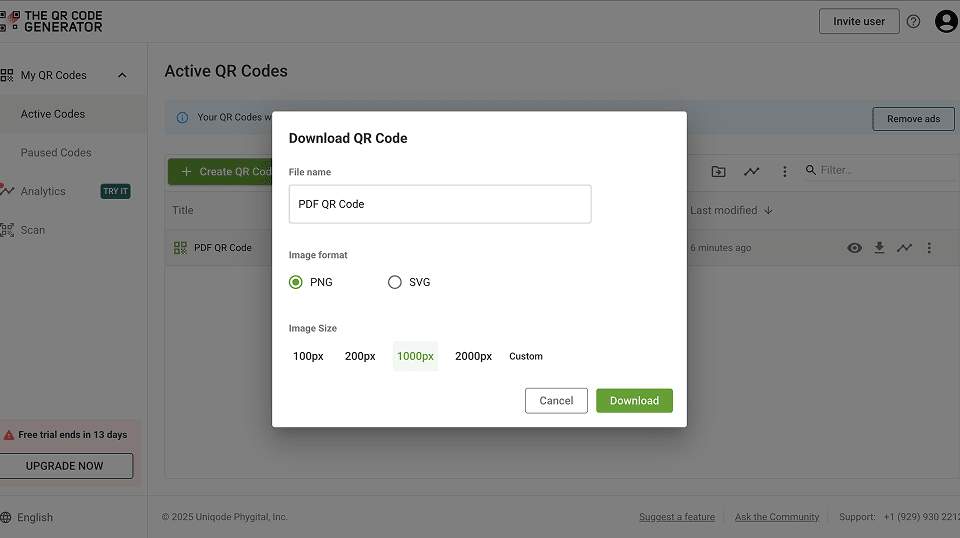This screenshot has height=538, width=960.
Task: Open the Suggest a feature link
Action: [x=677, y=517]
